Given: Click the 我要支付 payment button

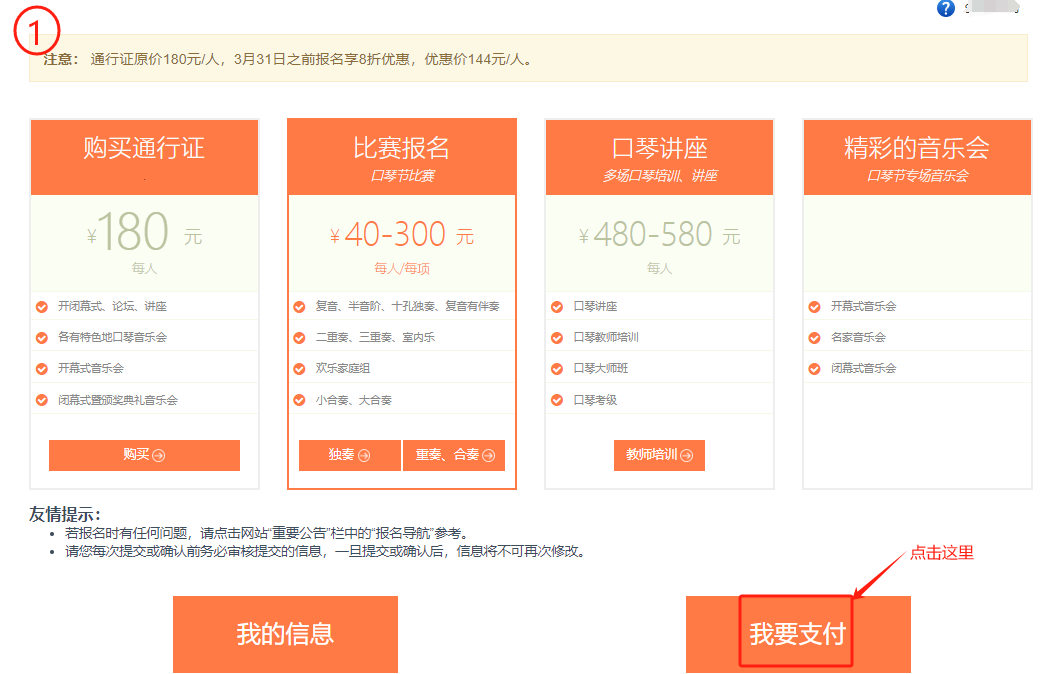Looking at the screenshot, I should 797,634.
